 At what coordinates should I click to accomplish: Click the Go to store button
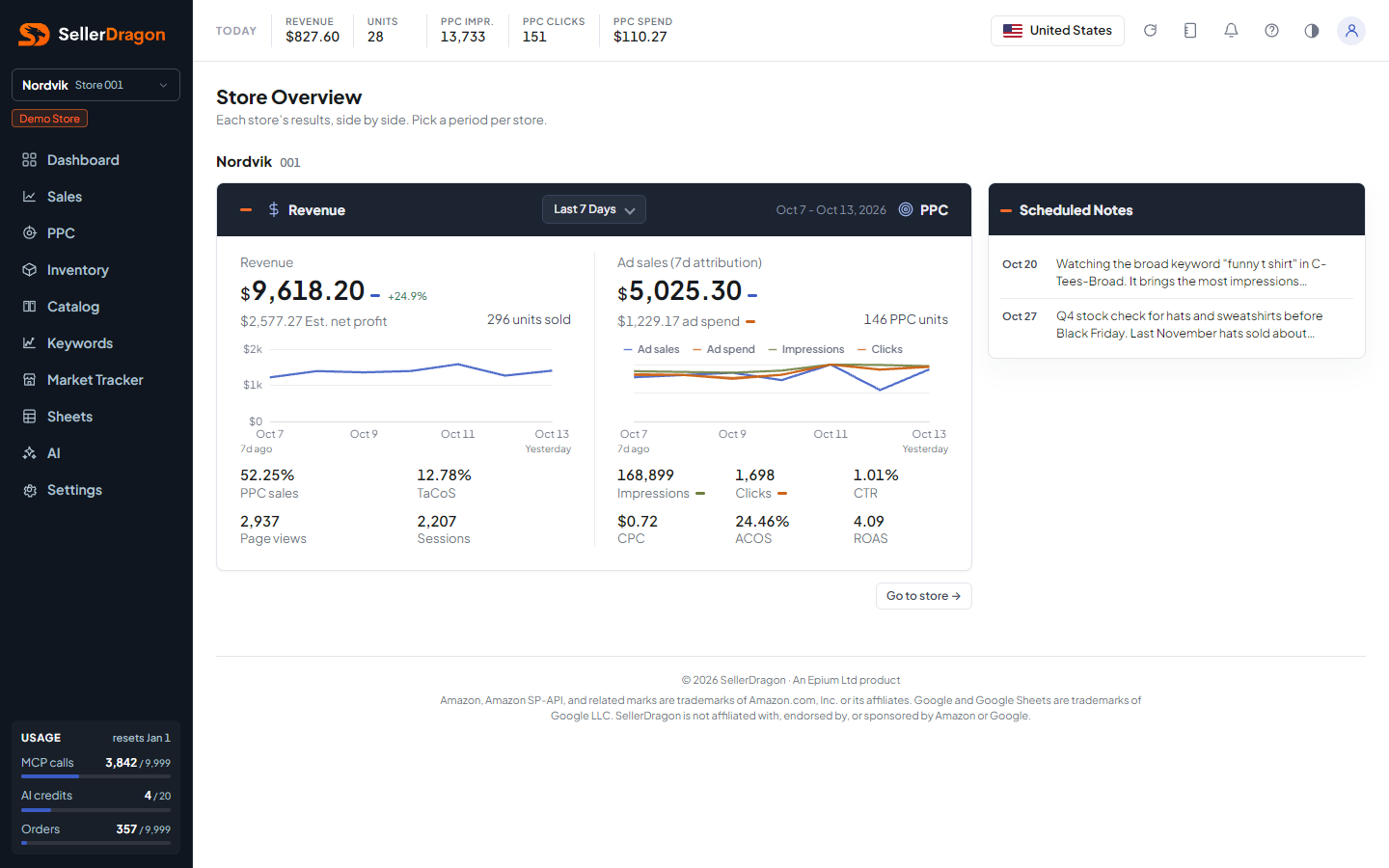tap(923, 596)
